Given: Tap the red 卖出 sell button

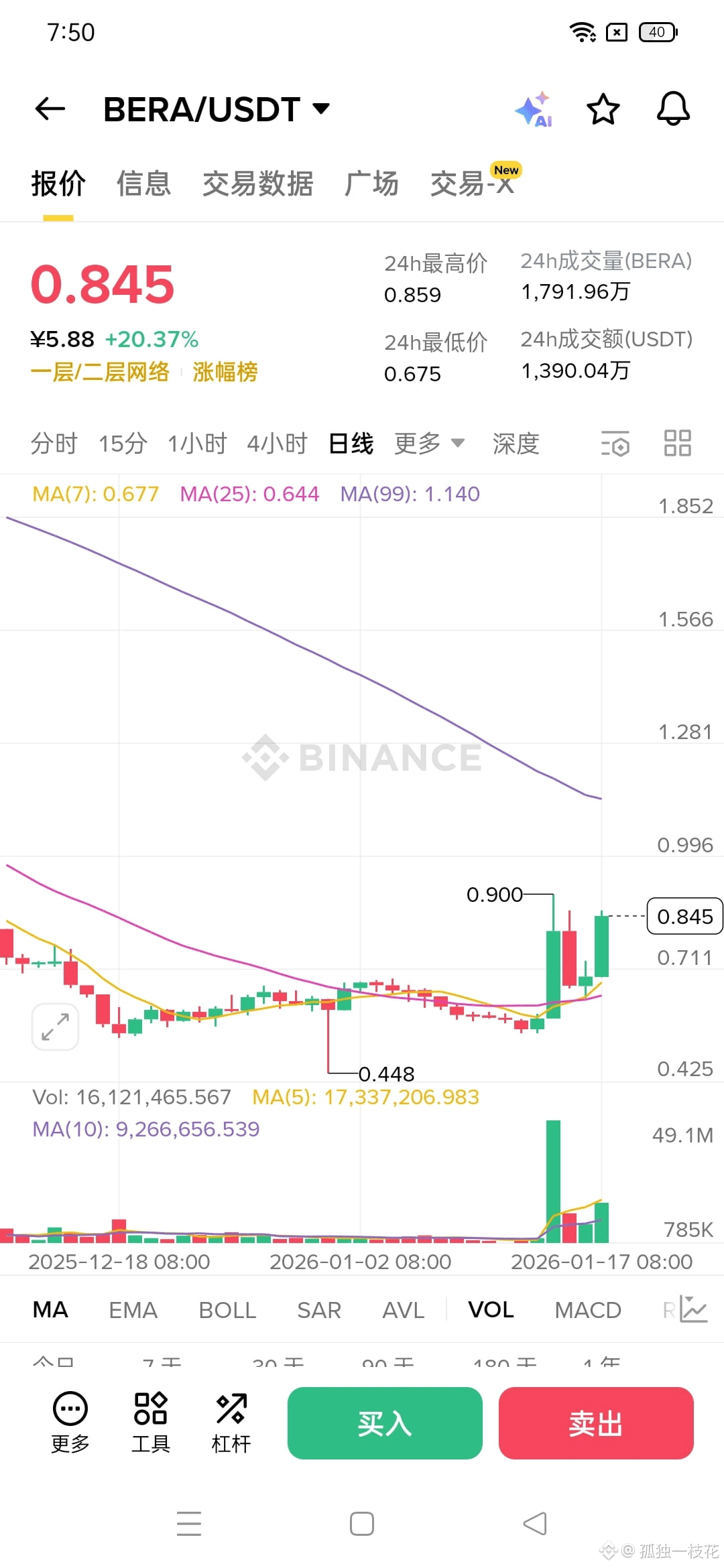Looking at the screenshot, I should coord(596,1423).
